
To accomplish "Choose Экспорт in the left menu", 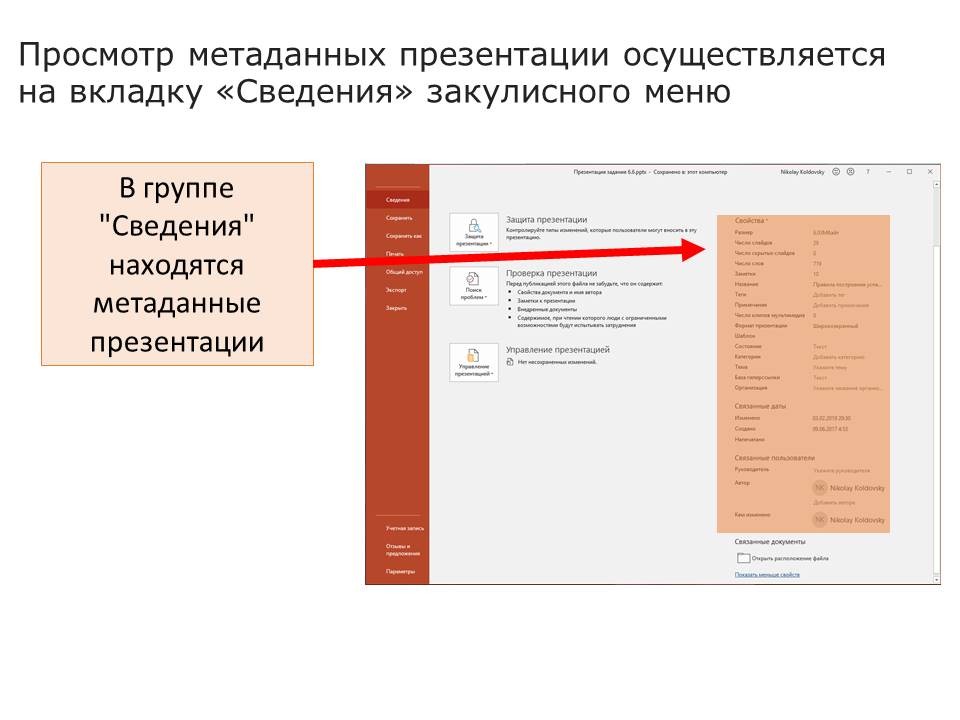I will click(397, 290).
